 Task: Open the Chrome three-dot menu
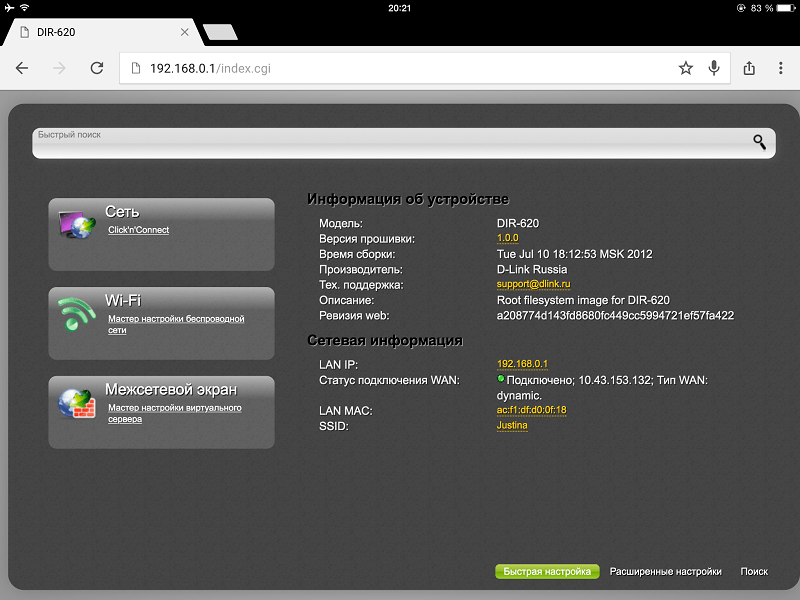click(781, 68)
